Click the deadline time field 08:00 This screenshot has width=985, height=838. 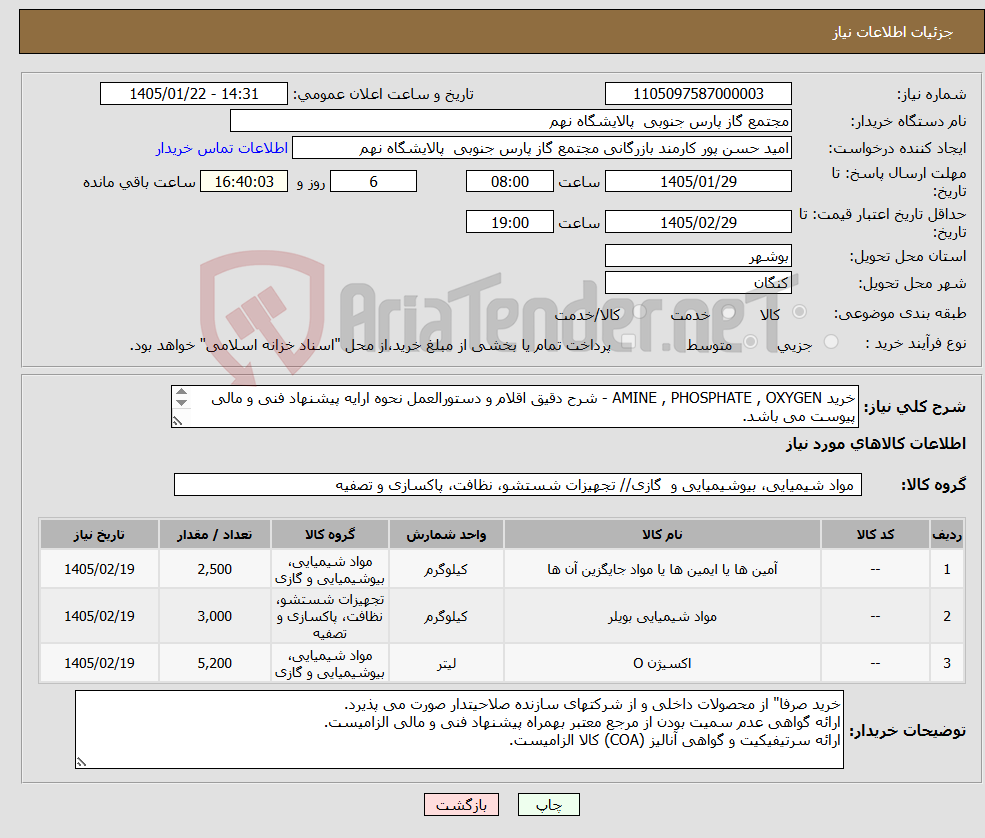(509, 182)
